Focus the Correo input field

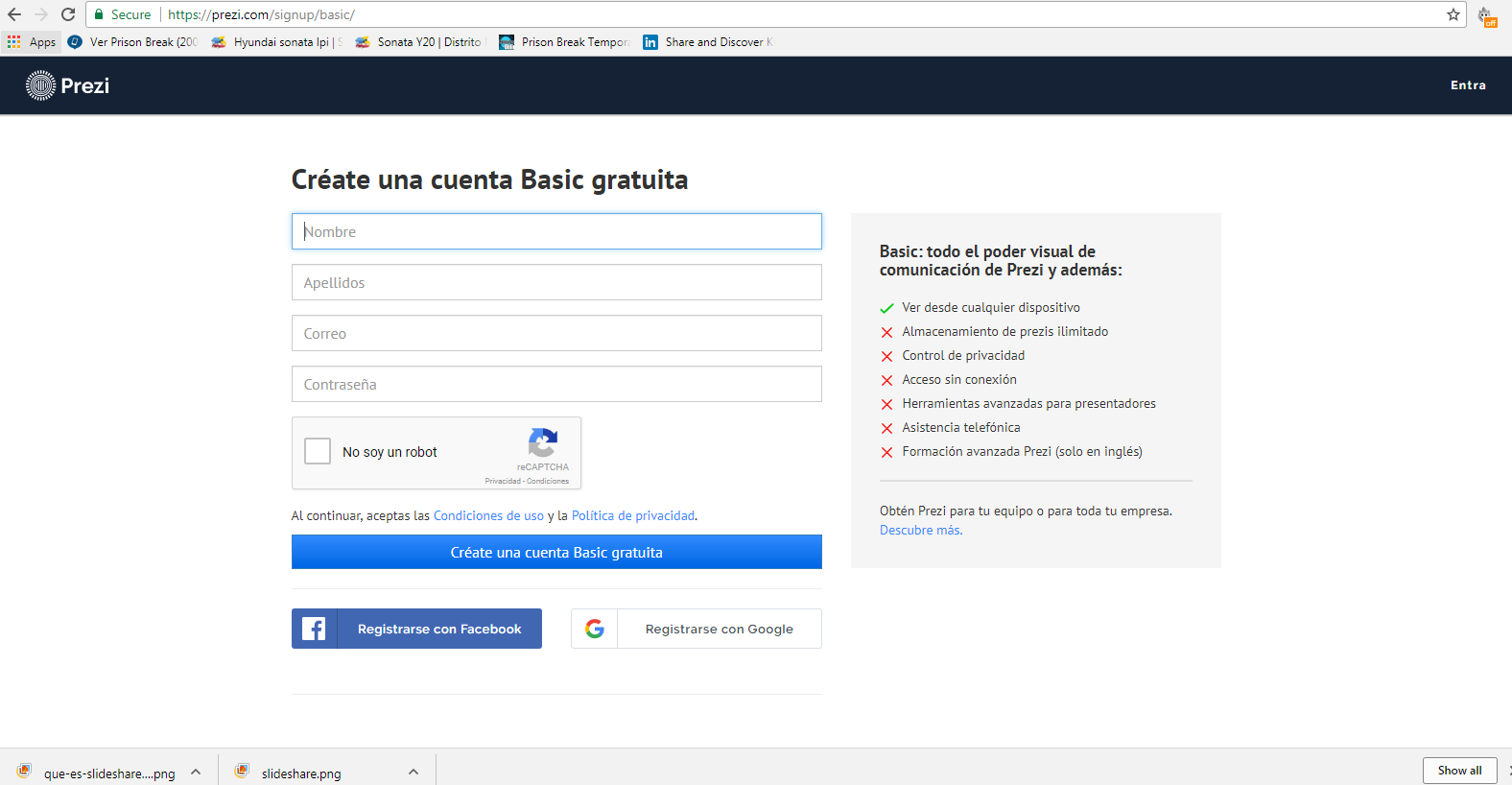556,333
